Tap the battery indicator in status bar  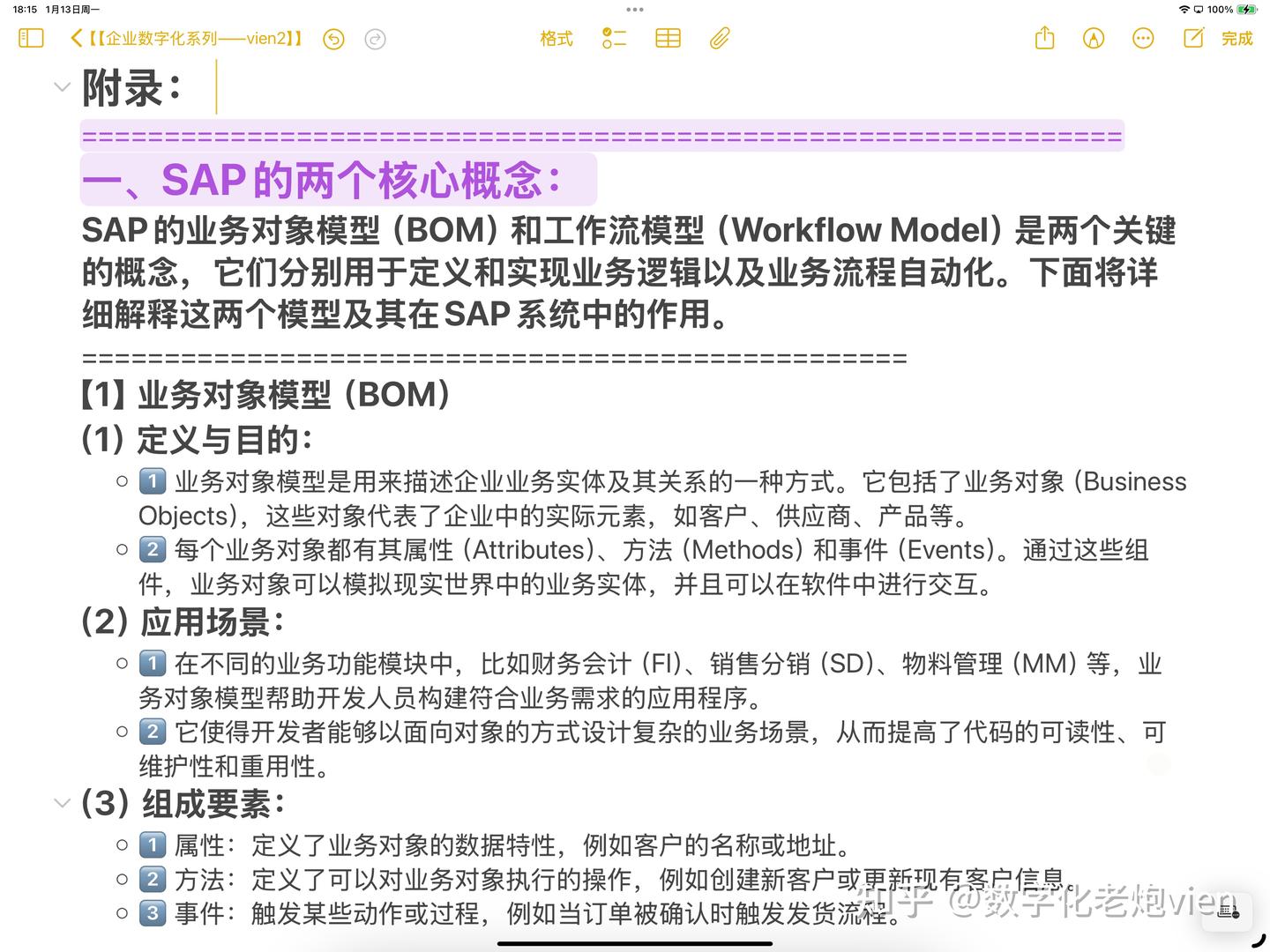pyautogui.click(x=1245, y=10)
